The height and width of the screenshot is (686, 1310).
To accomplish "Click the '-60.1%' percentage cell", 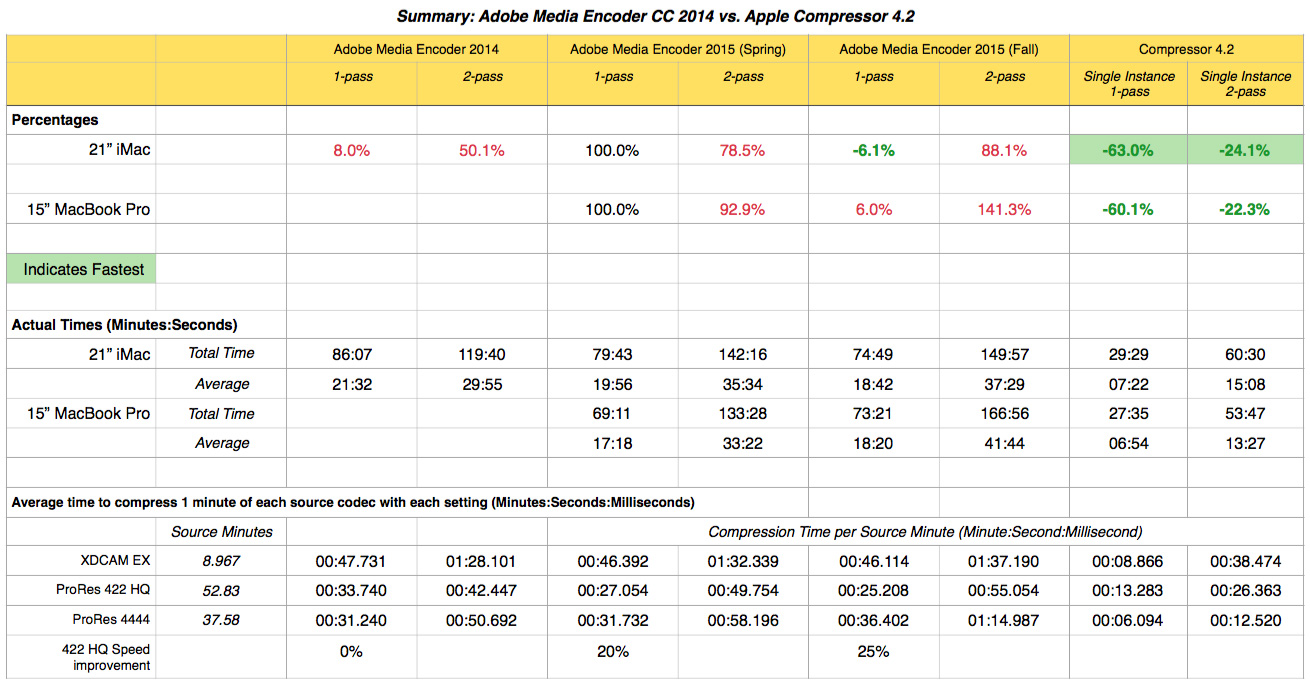I will pos(1128,210).
